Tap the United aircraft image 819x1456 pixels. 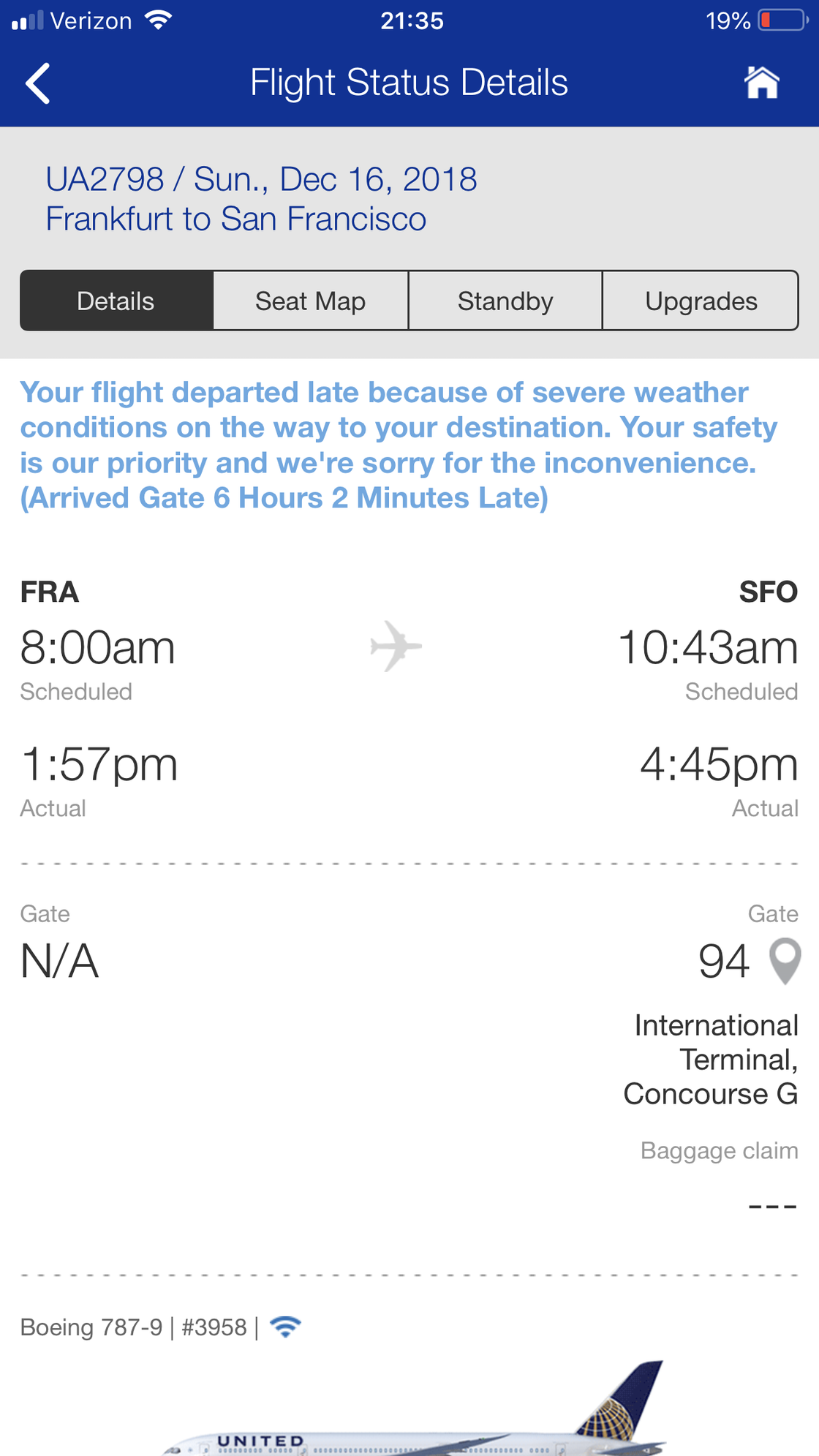tap(413, 1408)
